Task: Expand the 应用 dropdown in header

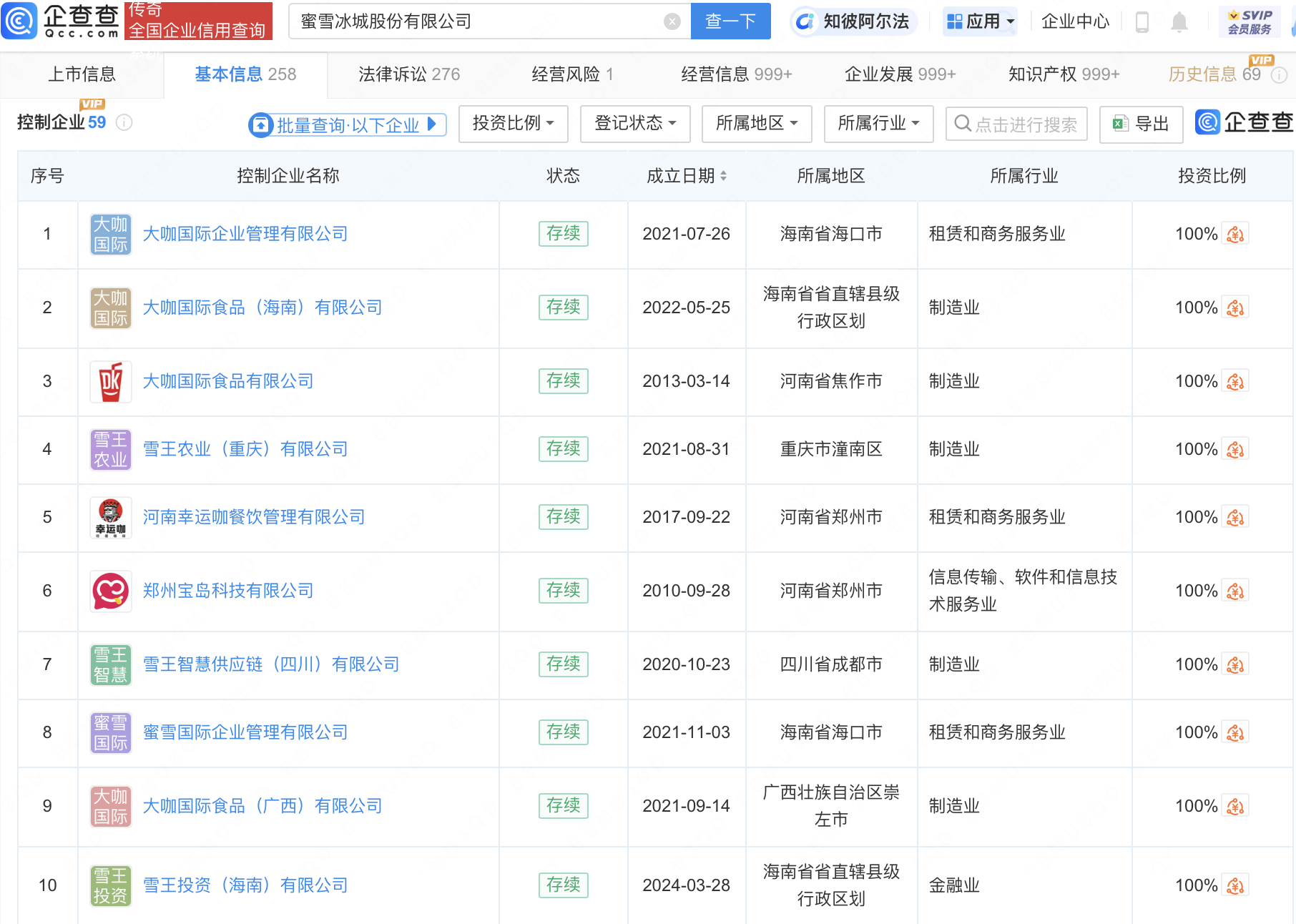Action: [x=980, y=21]
